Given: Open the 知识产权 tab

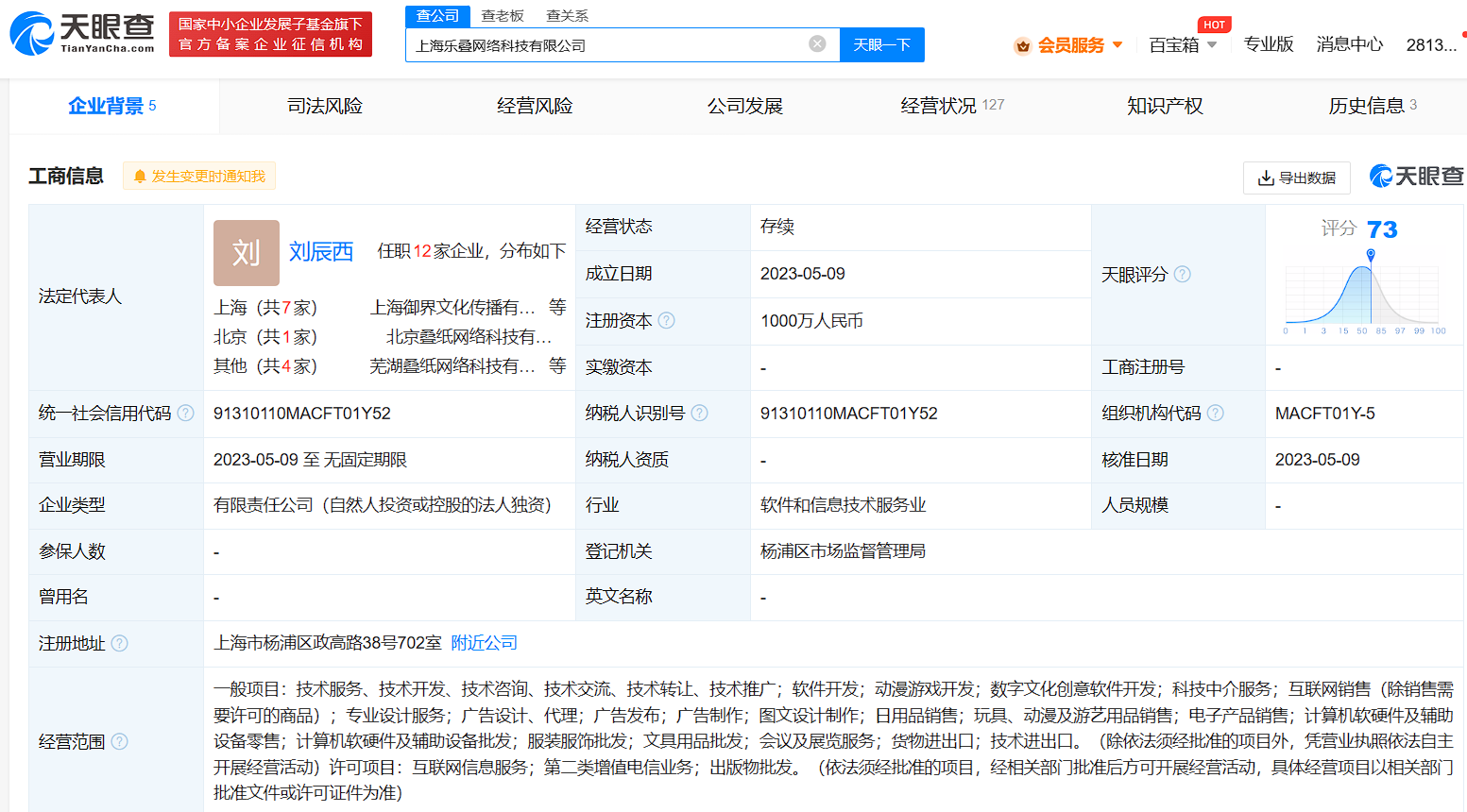Looking at the screenshot, I should pos(1165,106).
